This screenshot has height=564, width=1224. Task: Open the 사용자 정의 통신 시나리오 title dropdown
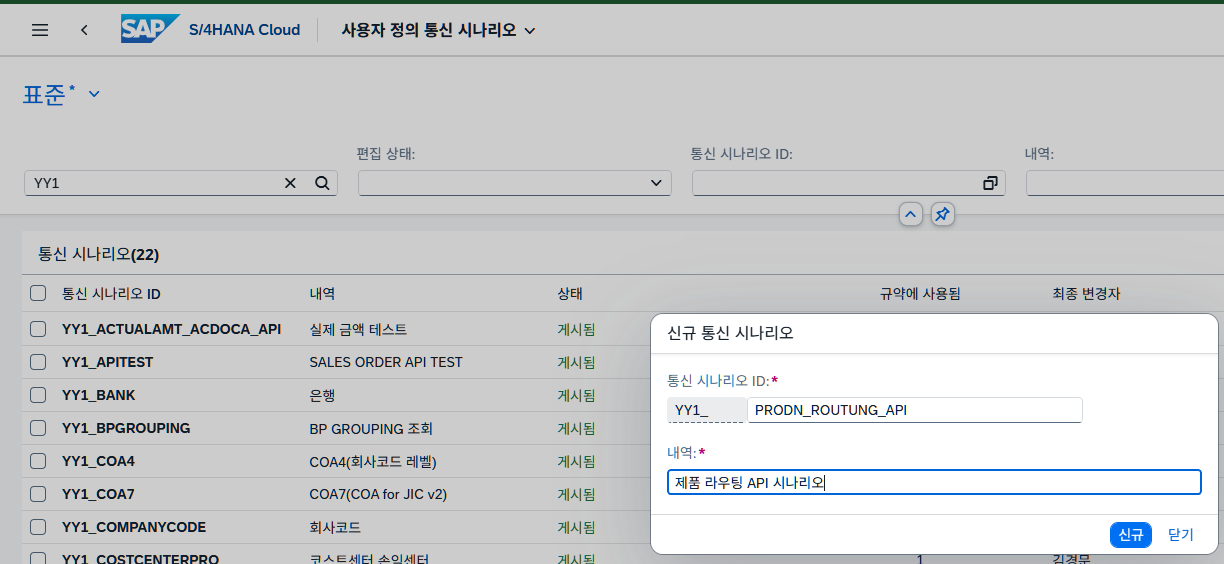[530, 30]
